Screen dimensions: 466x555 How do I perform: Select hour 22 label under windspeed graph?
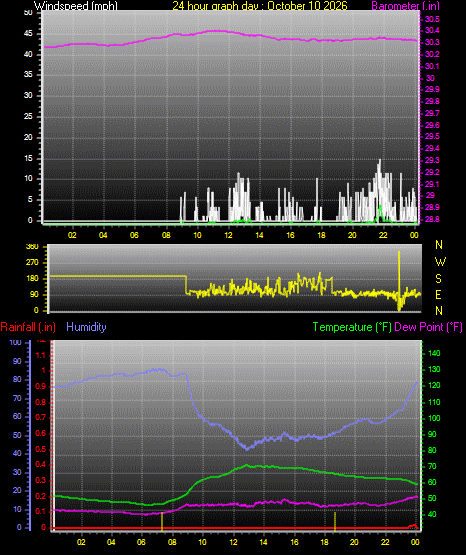383,235
